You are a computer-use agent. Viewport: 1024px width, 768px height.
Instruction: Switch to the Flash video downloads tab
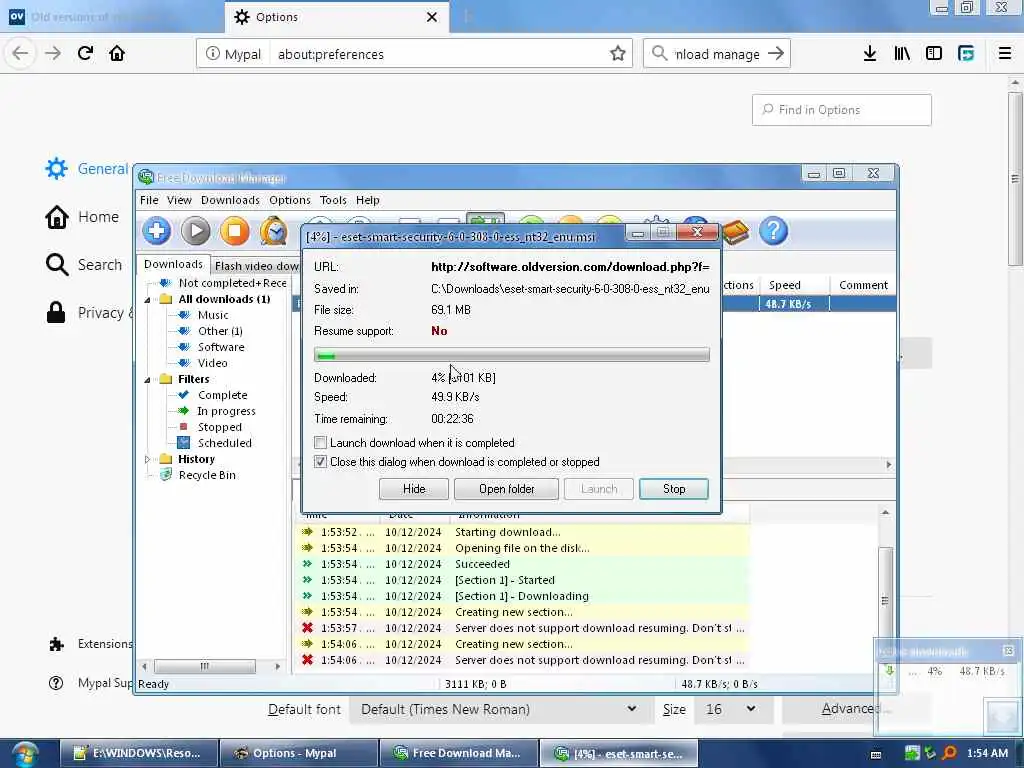point(256,266)
